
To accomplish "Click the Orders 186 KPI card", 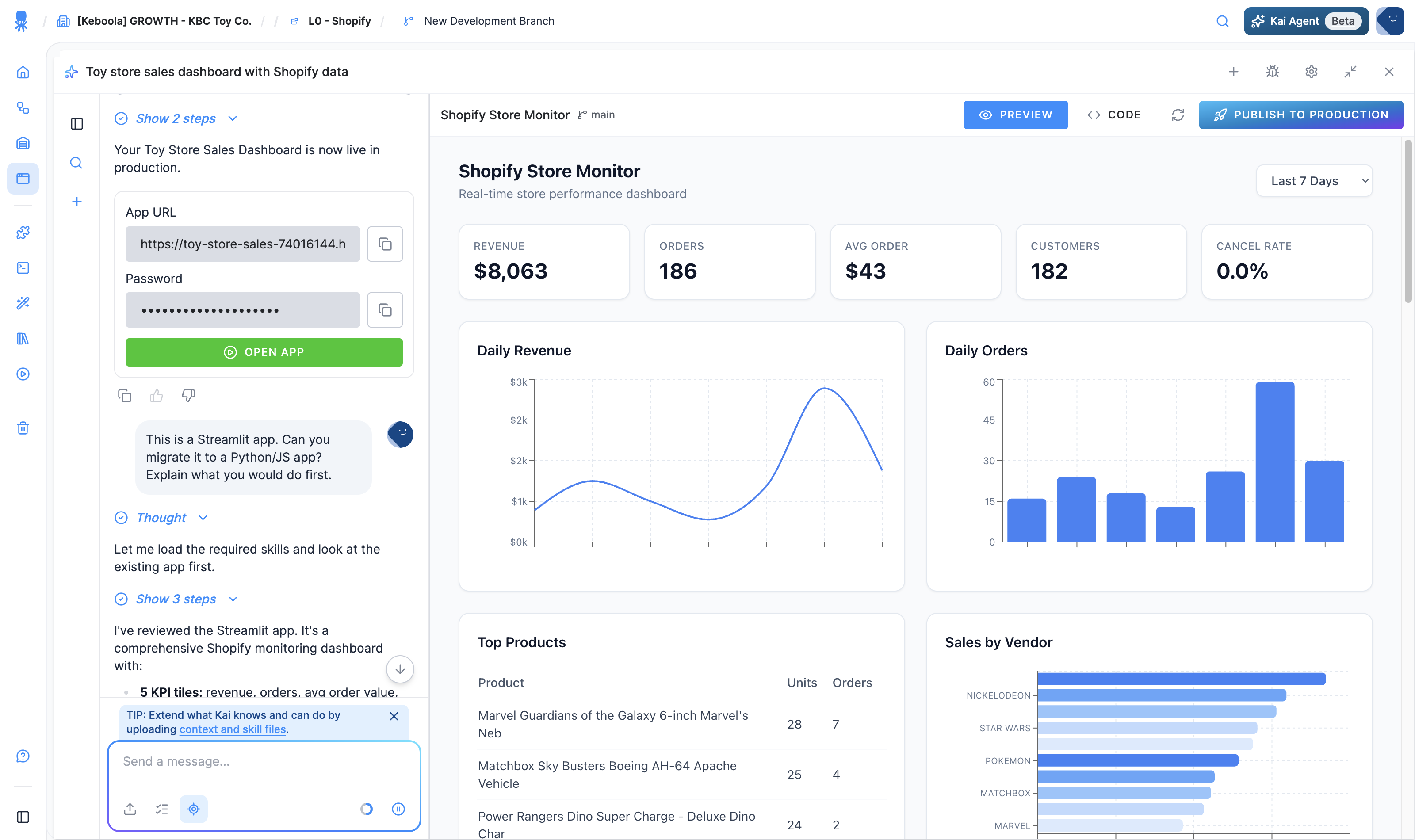I will (x=730, y=262).
